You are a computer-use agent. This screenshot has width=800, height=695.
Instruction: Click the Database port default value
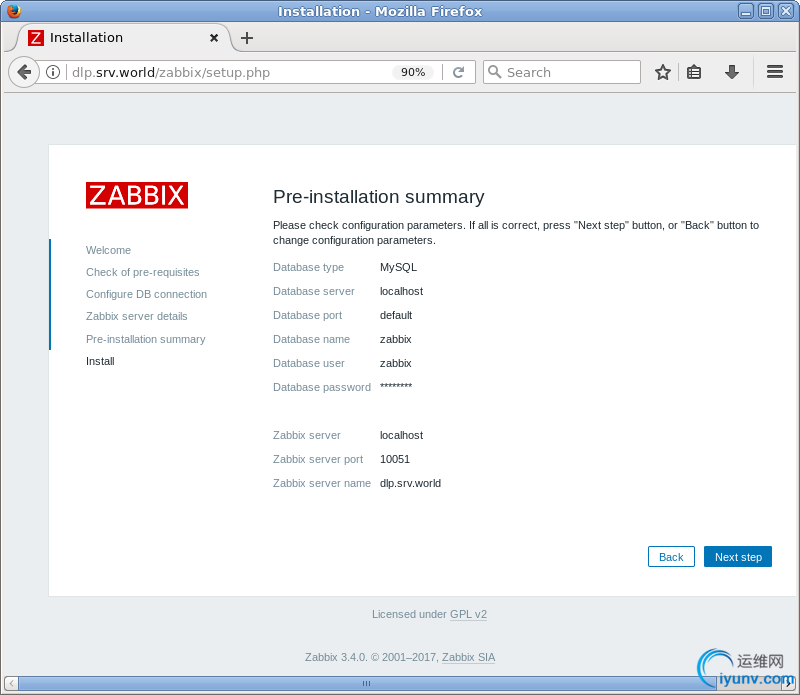point(395,315)
